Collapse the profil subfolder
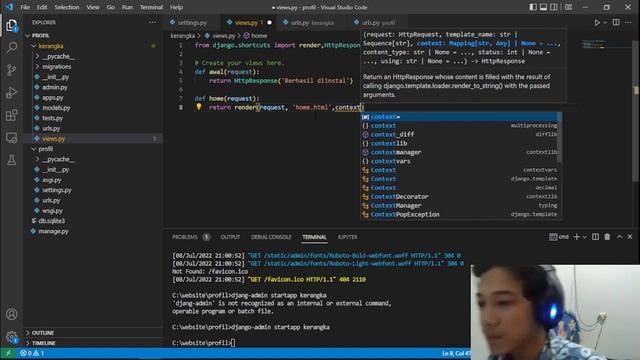The height and width of the screenshot is (360, 640). point(94,149)
